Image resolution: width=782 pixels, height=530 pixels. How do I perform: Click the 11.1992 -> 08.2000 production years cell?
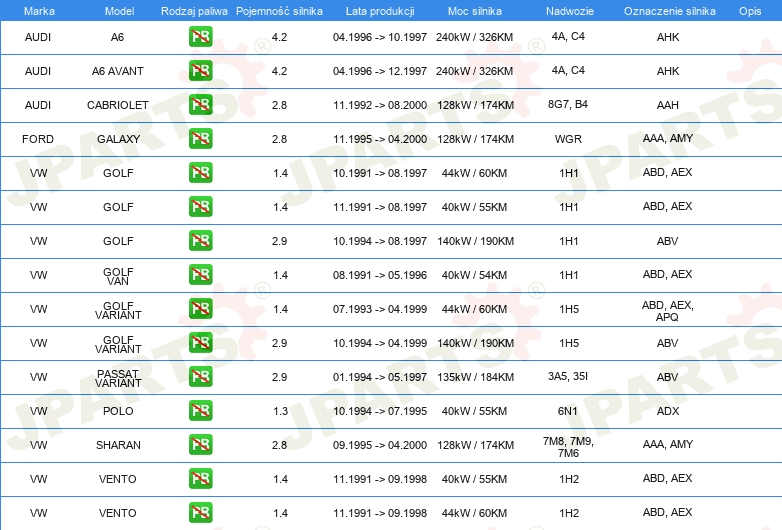380,105
